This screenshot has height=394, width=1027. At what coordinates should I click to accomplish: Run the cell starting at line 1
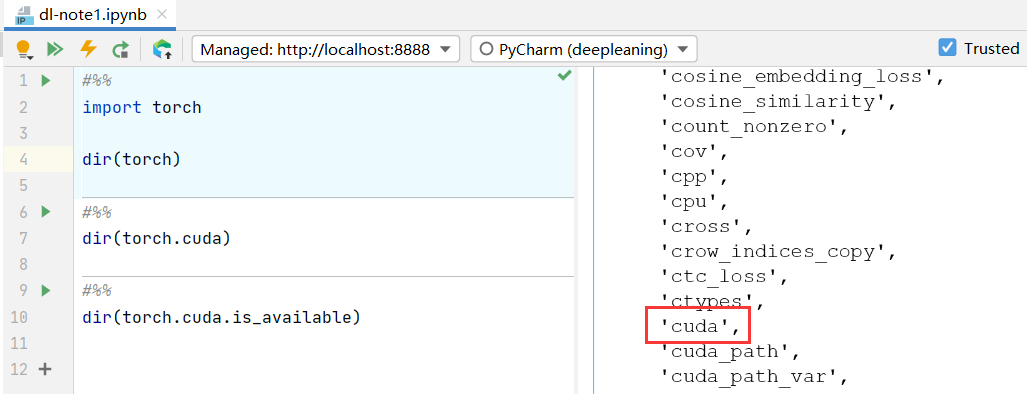point(45,81)
